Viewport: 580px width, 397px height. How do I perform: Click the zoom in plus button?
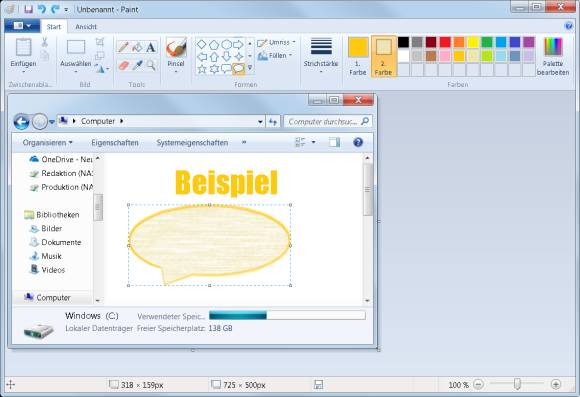555,384
